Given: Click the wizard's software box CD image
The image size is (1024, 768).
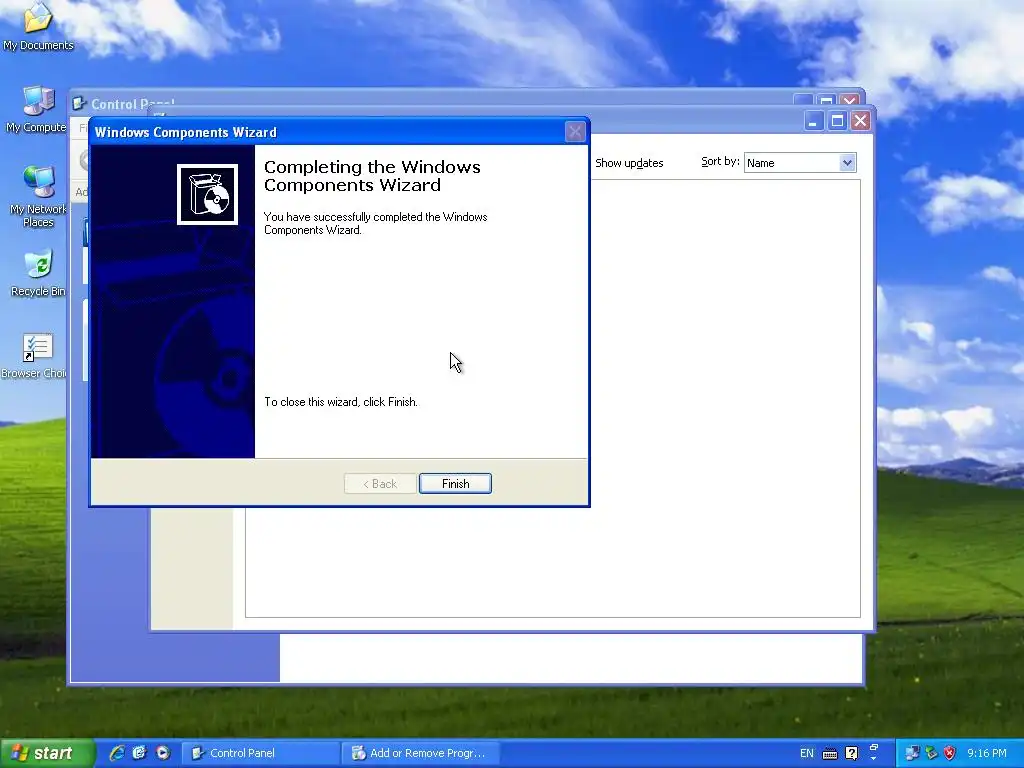Looking at the screenshot, I should 208,194.
